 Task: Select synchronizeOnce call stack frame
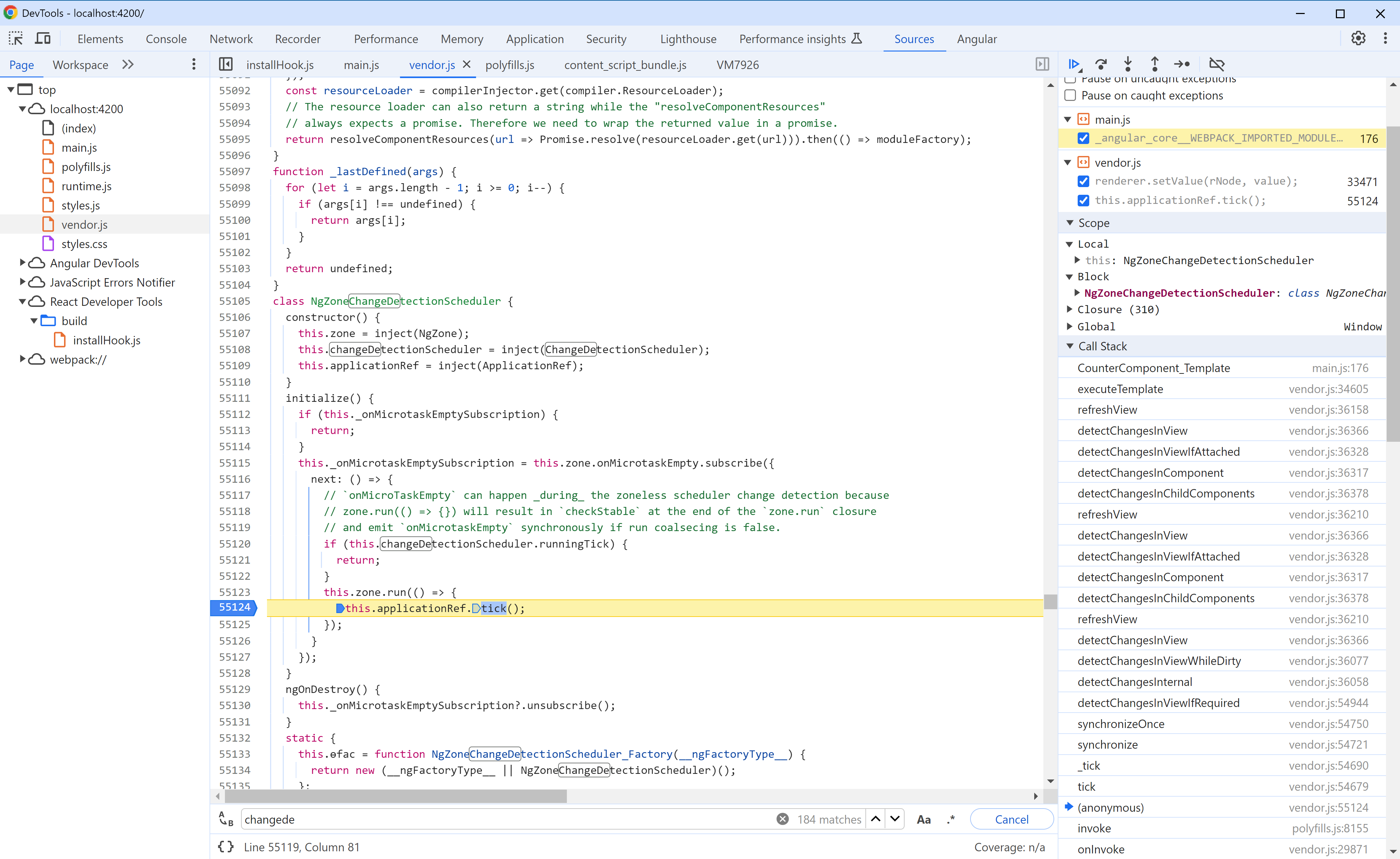pos(1222,724)
